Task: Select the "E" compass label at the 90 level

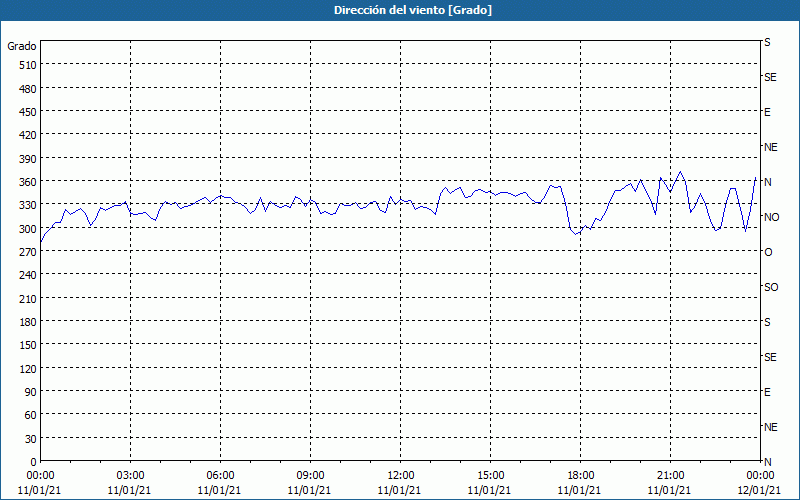Action: coord(767,392)
